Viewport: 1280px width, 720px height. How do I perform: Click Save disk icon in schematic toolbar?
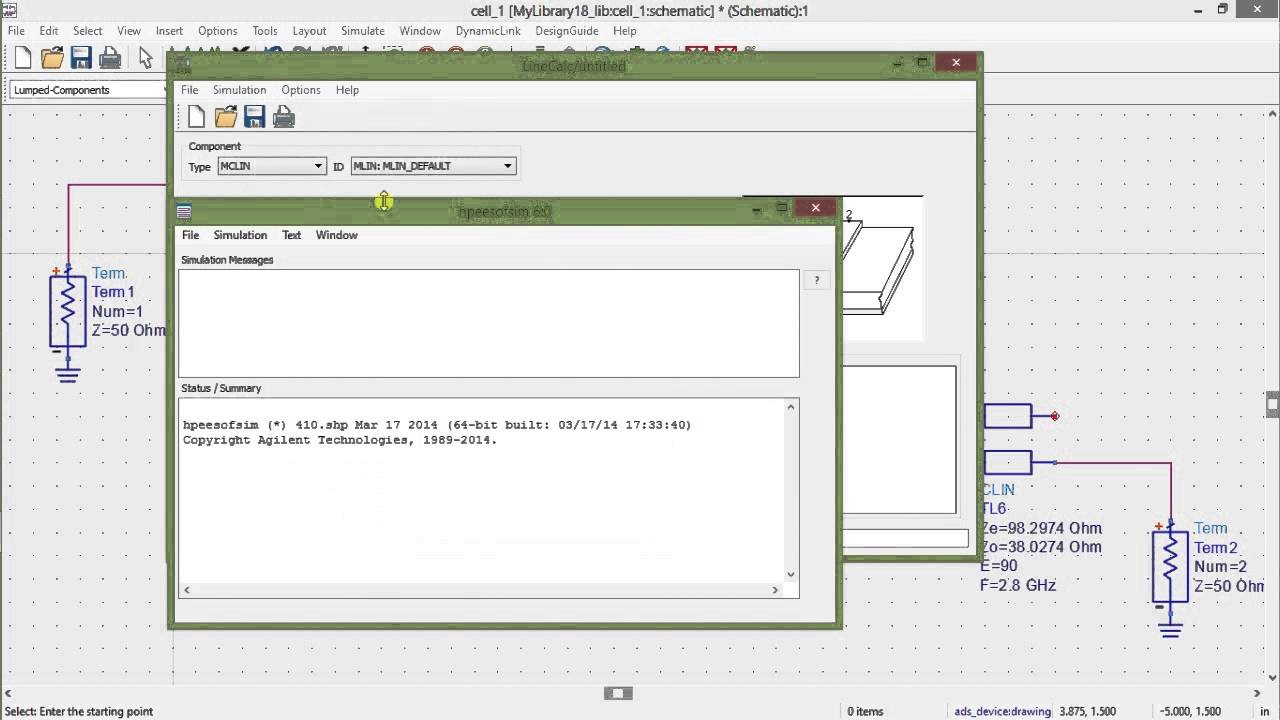click(82, 58)
